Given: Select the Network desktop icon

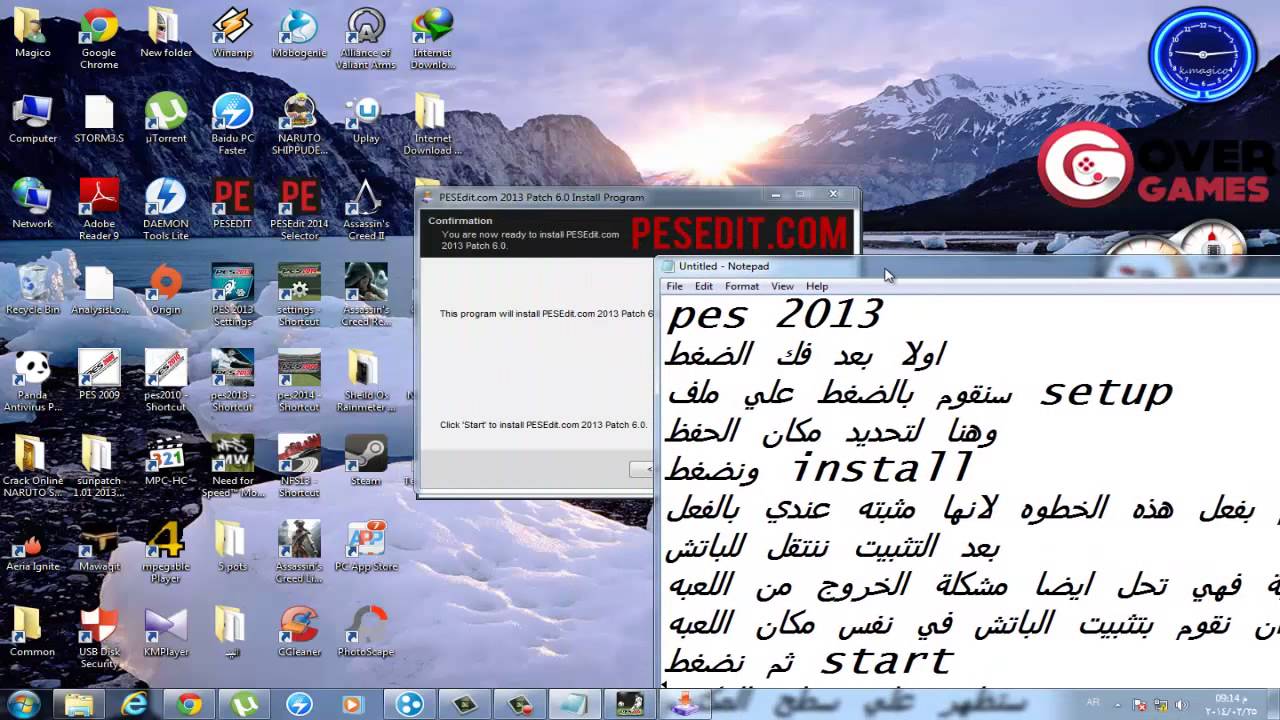Looking at the screenshot, I should point(33,204).
